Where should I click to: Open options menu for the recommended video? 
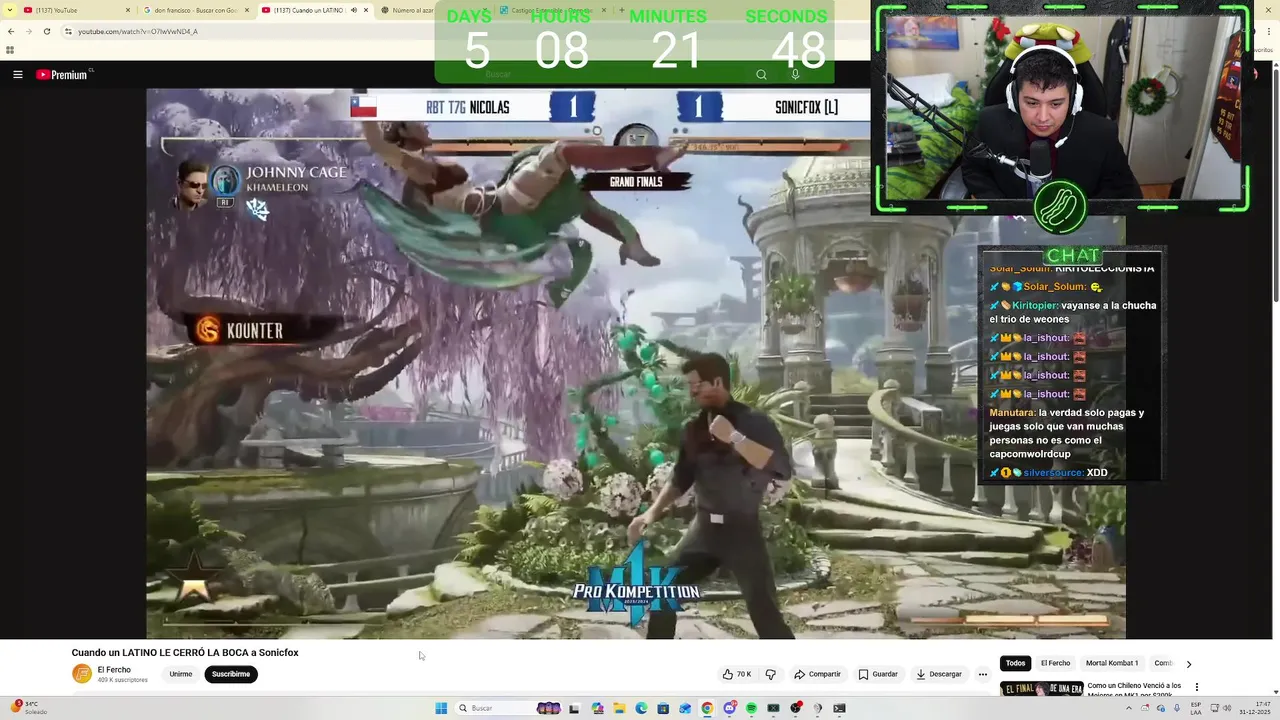[x=1197, y=687]
